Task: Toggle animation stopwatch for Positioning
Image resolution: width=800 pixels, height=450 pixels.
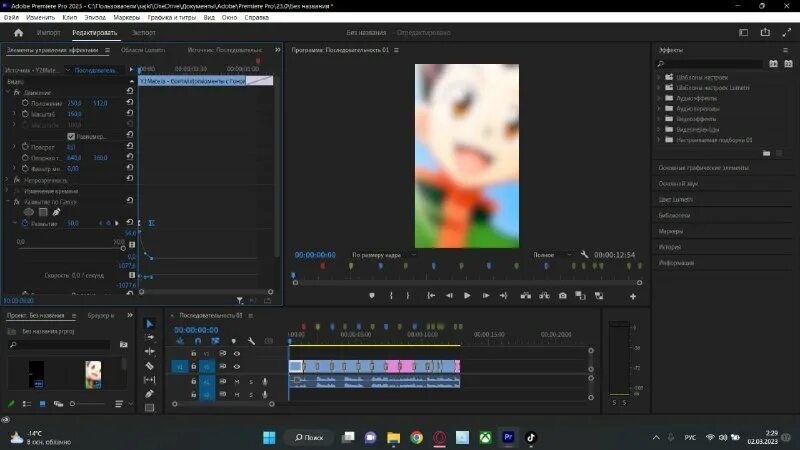Action: [x=25, y=103]
